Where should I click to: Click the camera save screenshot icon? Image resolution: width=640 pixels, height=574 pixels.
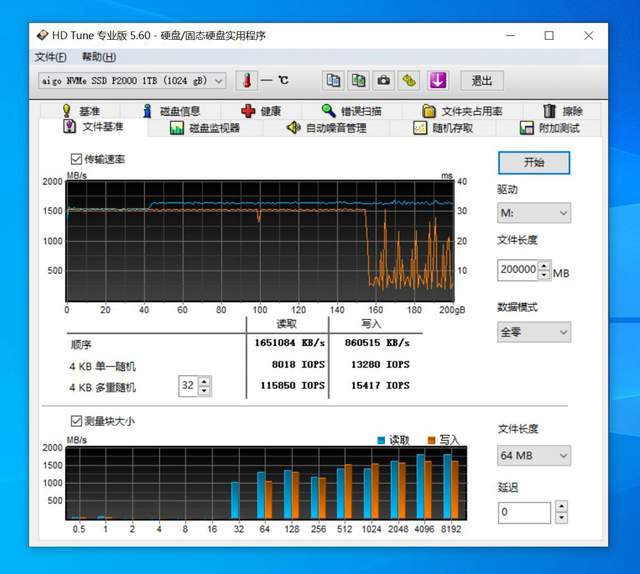pos(384,80)
